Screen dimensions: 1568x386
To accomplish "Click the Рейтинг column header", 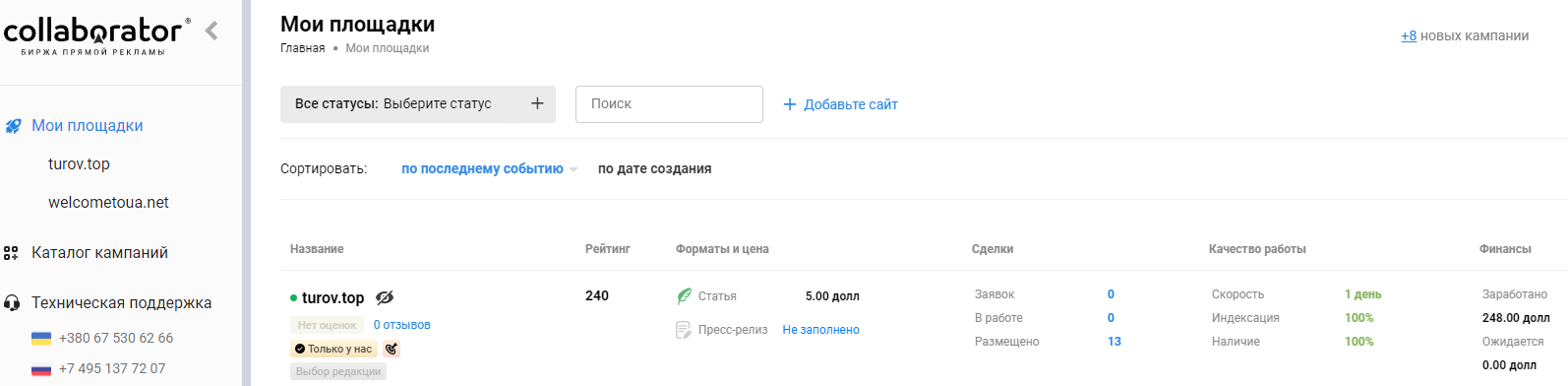I will coord(608,249).
